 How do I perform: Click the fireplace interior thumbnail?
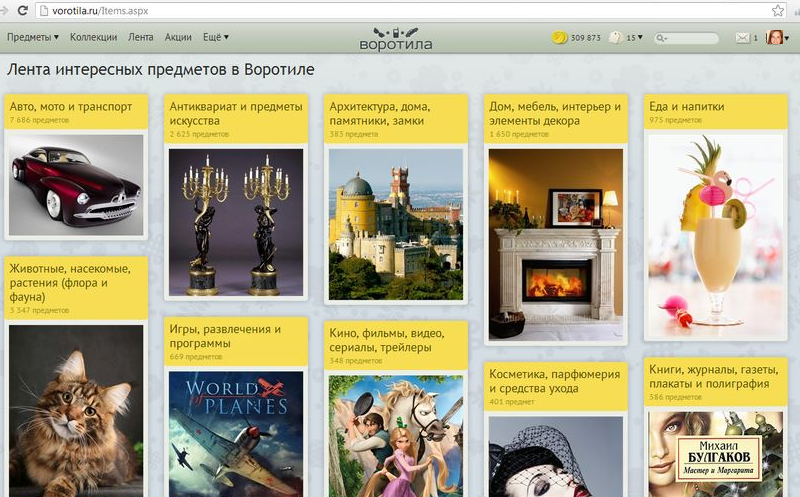pyautogui.click(x=556, y=245)
